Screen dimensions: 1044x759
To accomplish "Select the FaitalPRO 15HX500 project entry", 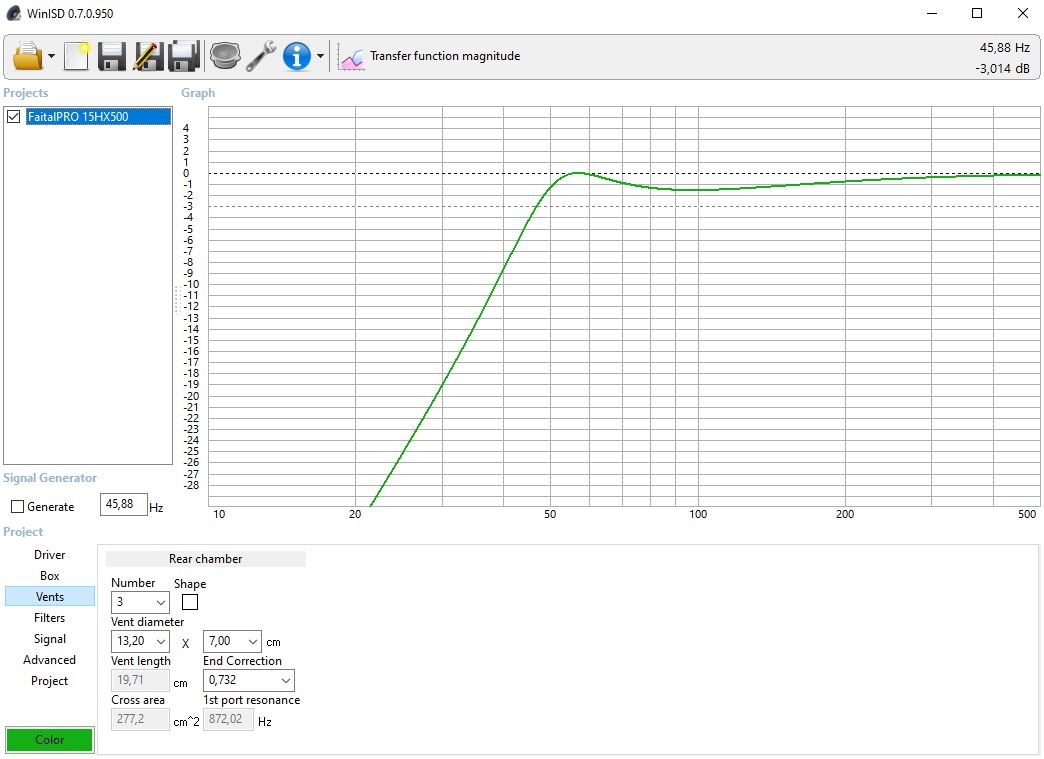I will (99, 117).
